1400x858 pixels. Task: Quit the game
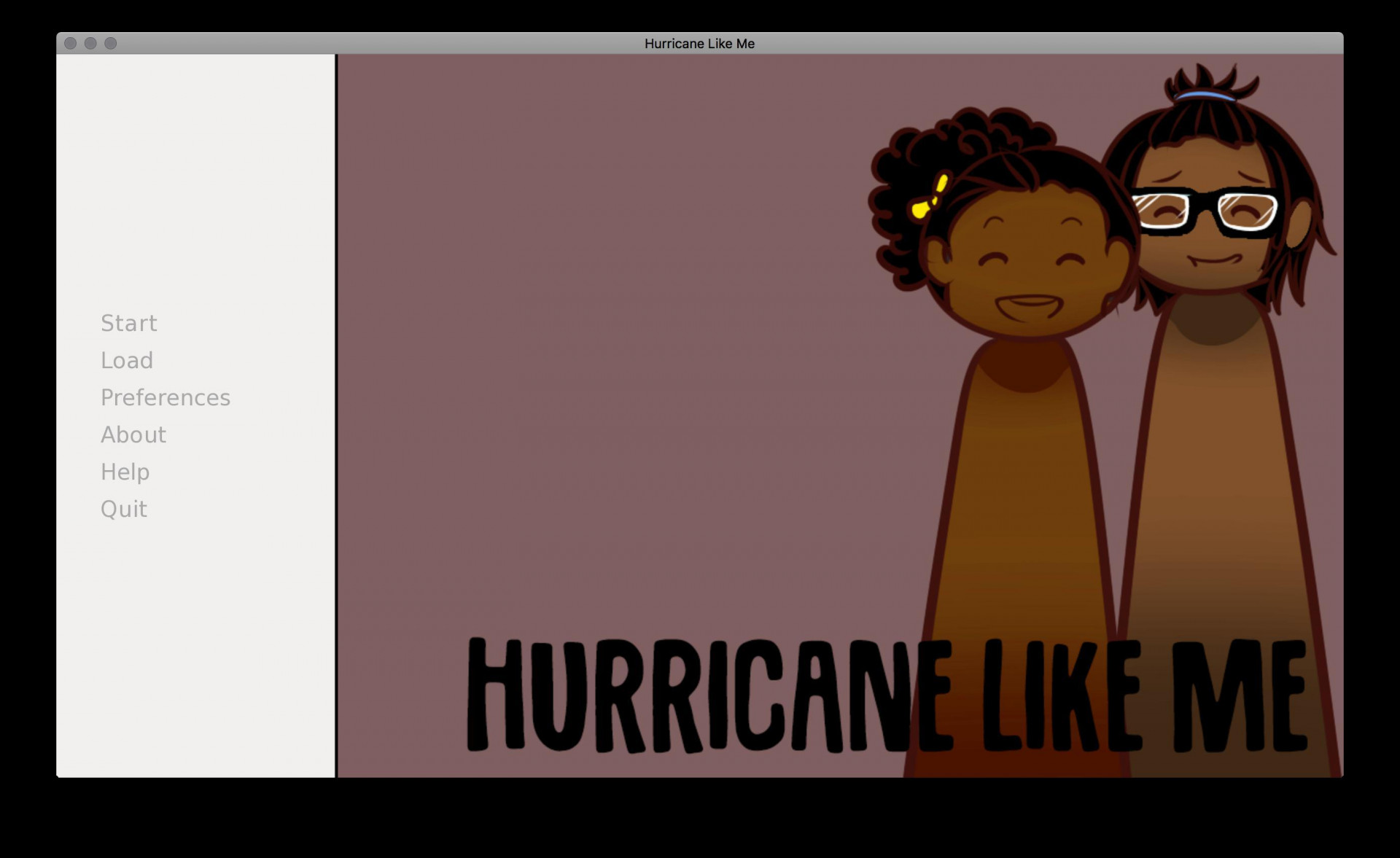(124, 509)
